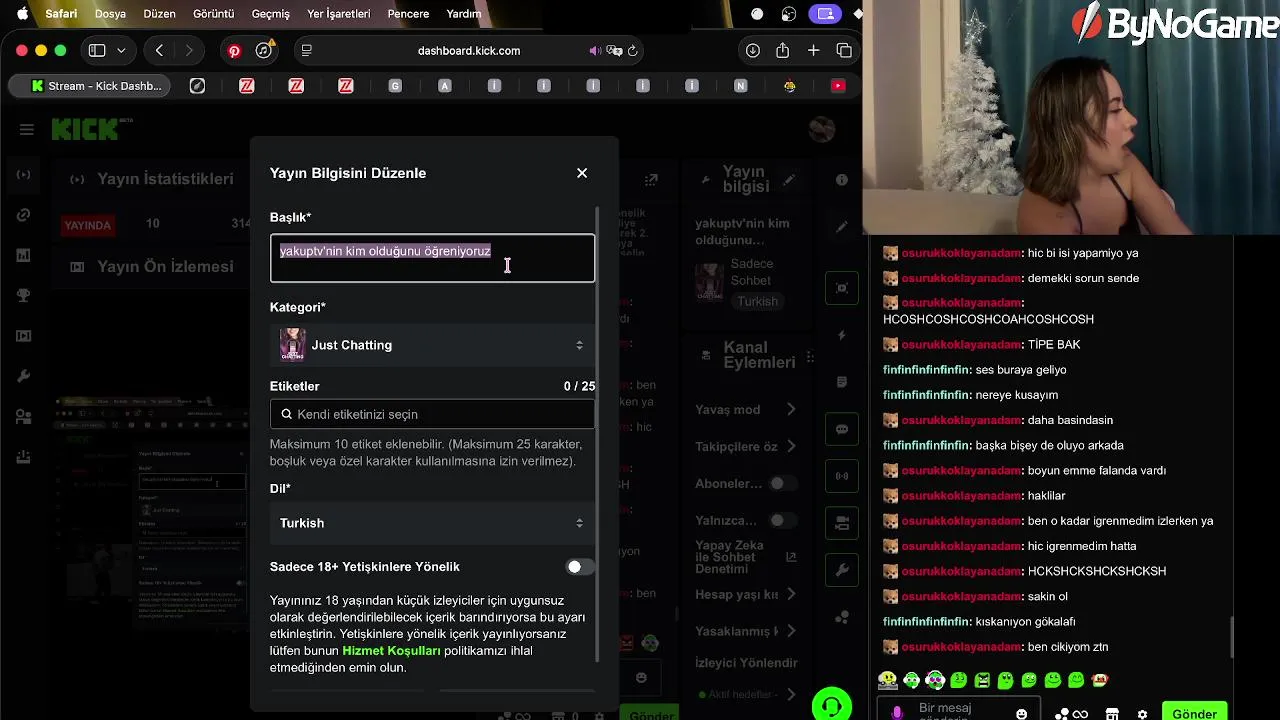
Task: Open the Yardım menu
Action: [x=464, y=14]
